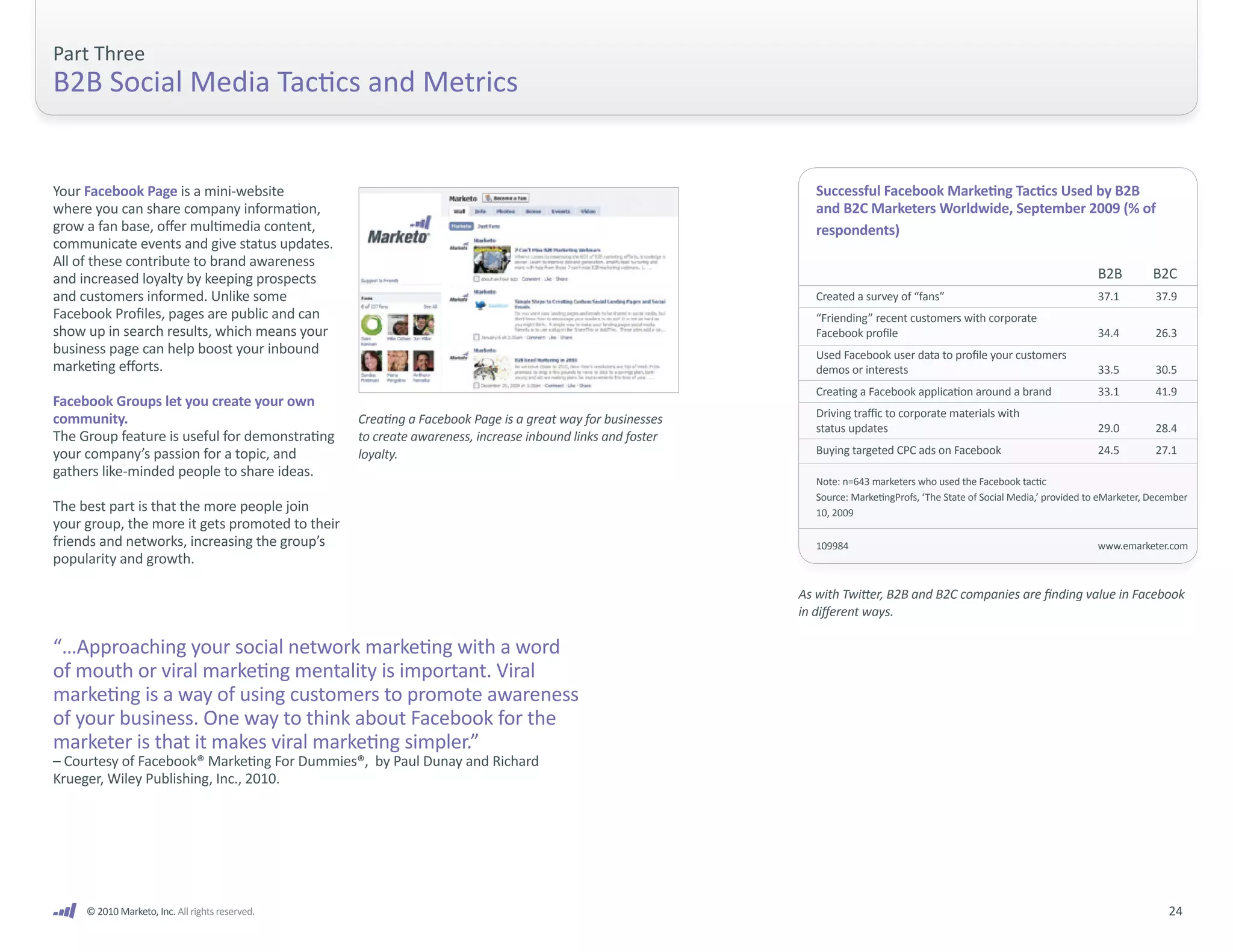Select the Video tab

588,211
